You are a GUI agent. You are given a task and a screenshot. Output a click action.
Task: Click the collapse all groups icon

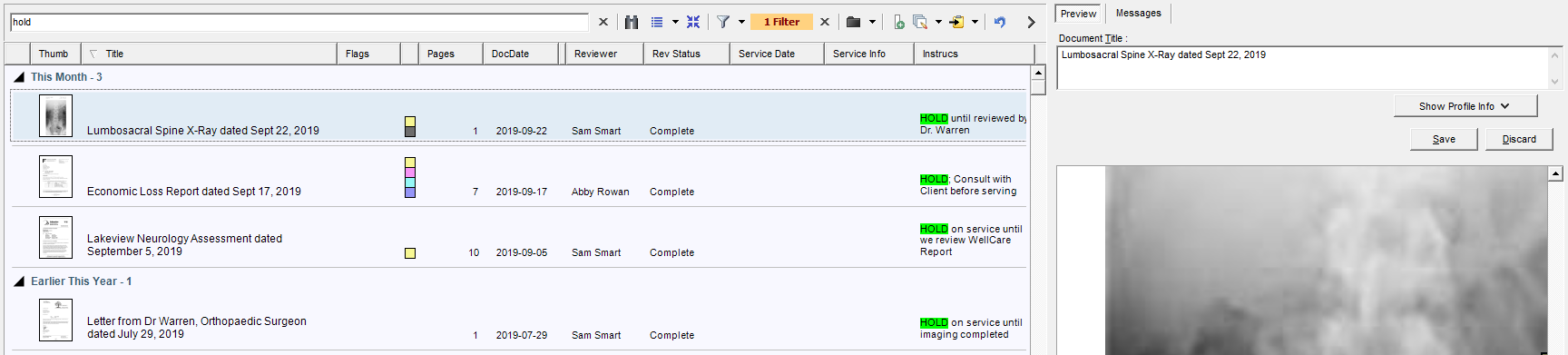click(x=693, y=22)
